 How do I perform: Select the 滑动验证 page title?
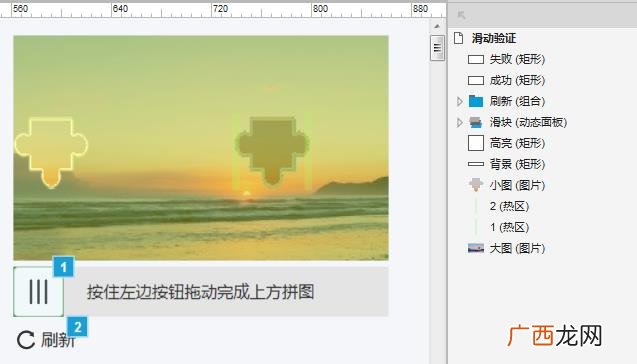click(494, 38)
